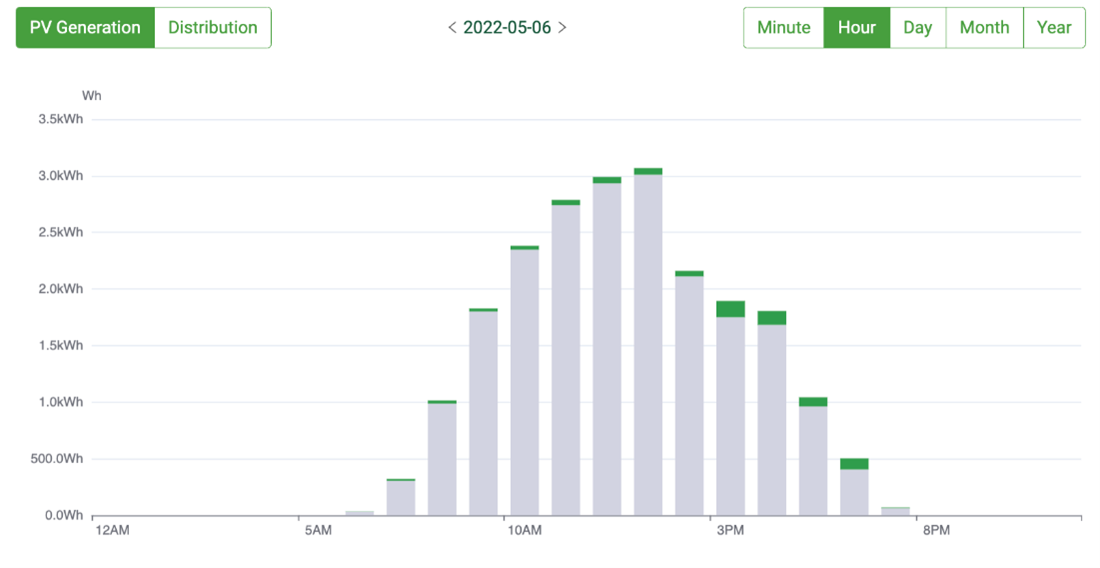This screenshot has height=568, width=1100.
Task: Advance to the next date using right arrow
Action: point(562,28)
